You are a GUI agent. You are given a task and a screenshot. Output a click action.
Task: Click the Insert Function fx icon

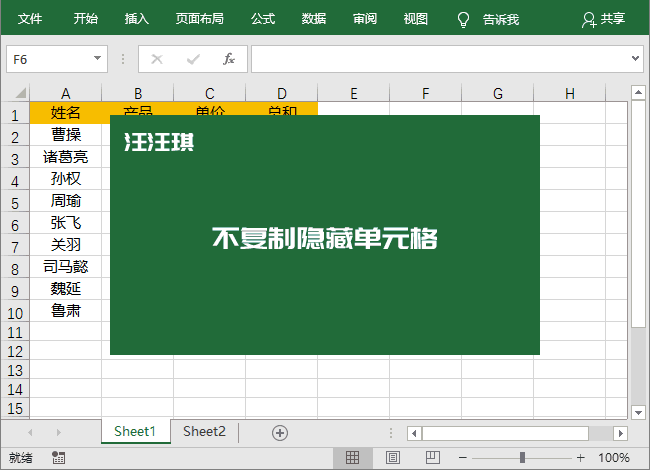tap(228, 59)
